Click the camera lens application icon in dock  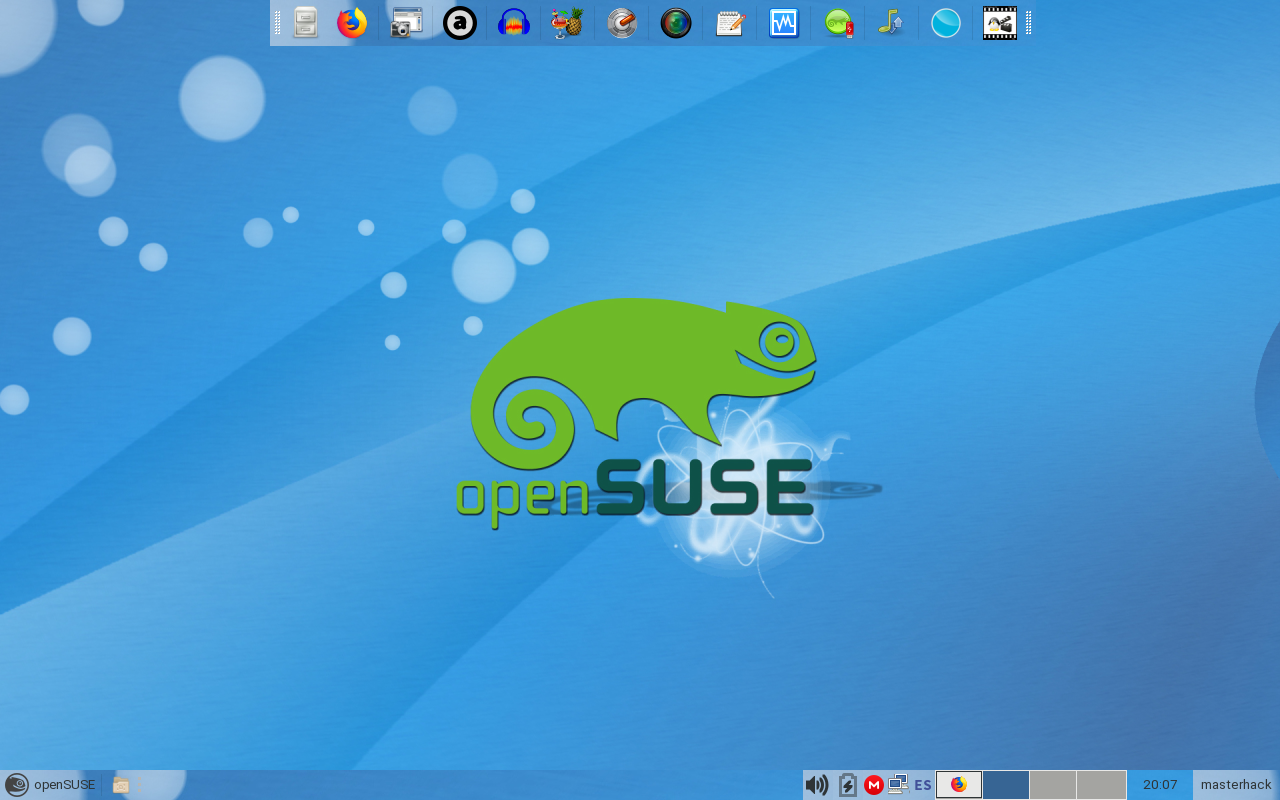click(675, 22)
